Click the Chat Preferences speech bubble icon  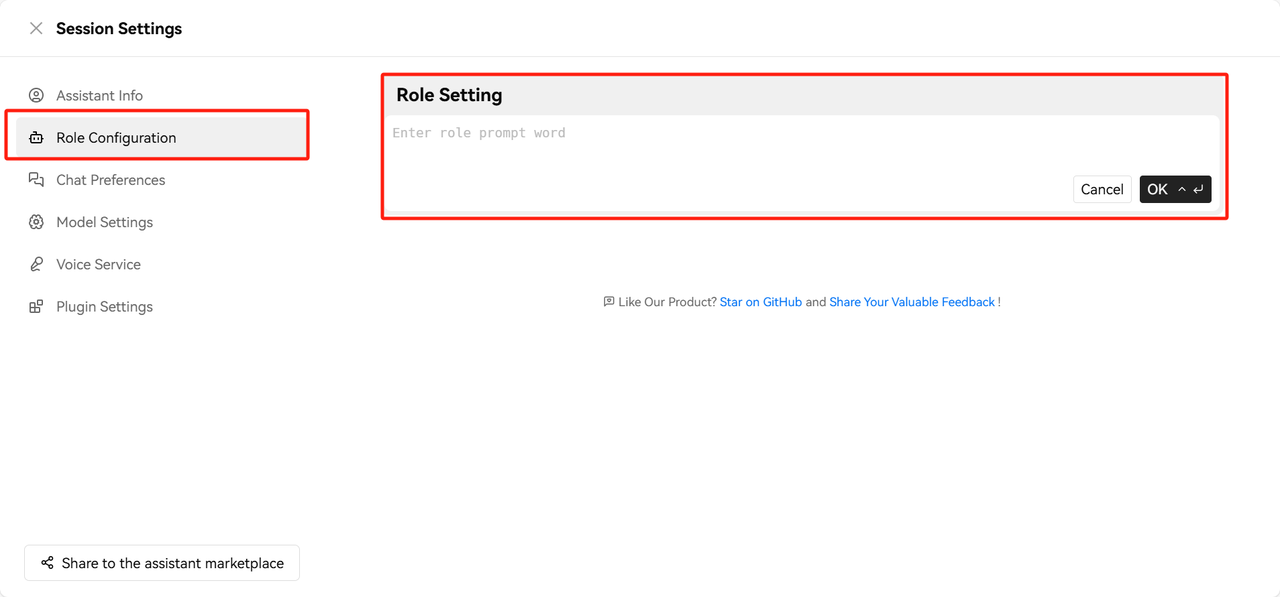(x=36, y=180)
